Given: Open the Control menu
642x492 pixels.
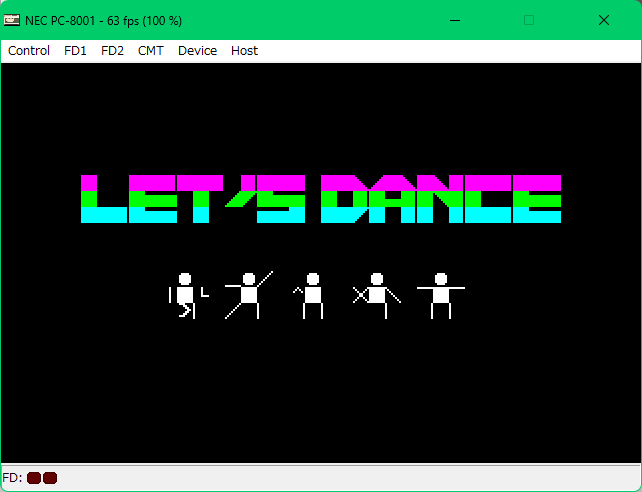Looking at the screenshot, I should coord(29,51).
